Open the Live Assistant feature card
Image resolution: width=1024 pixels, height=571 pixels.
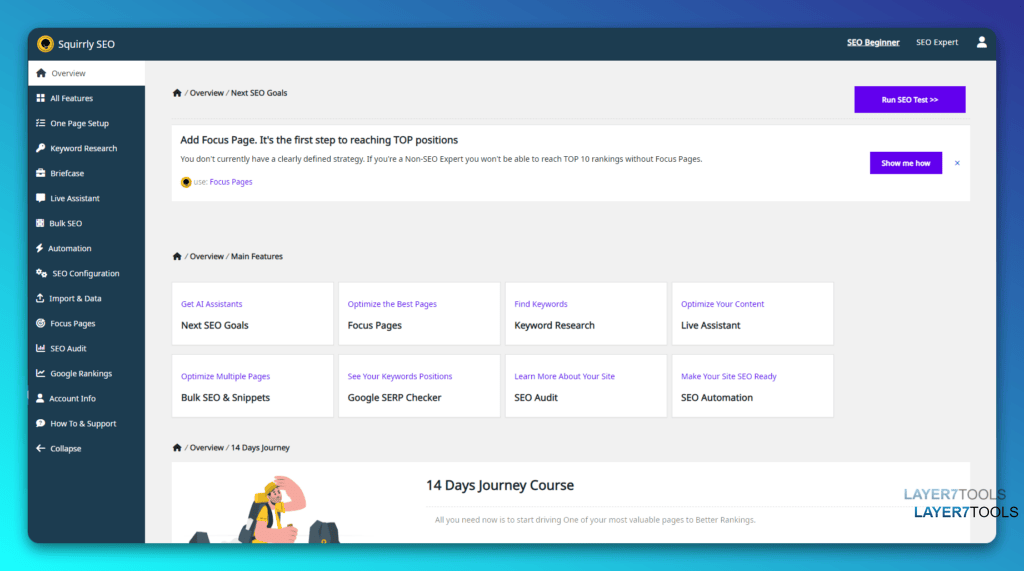pos(752,314)
